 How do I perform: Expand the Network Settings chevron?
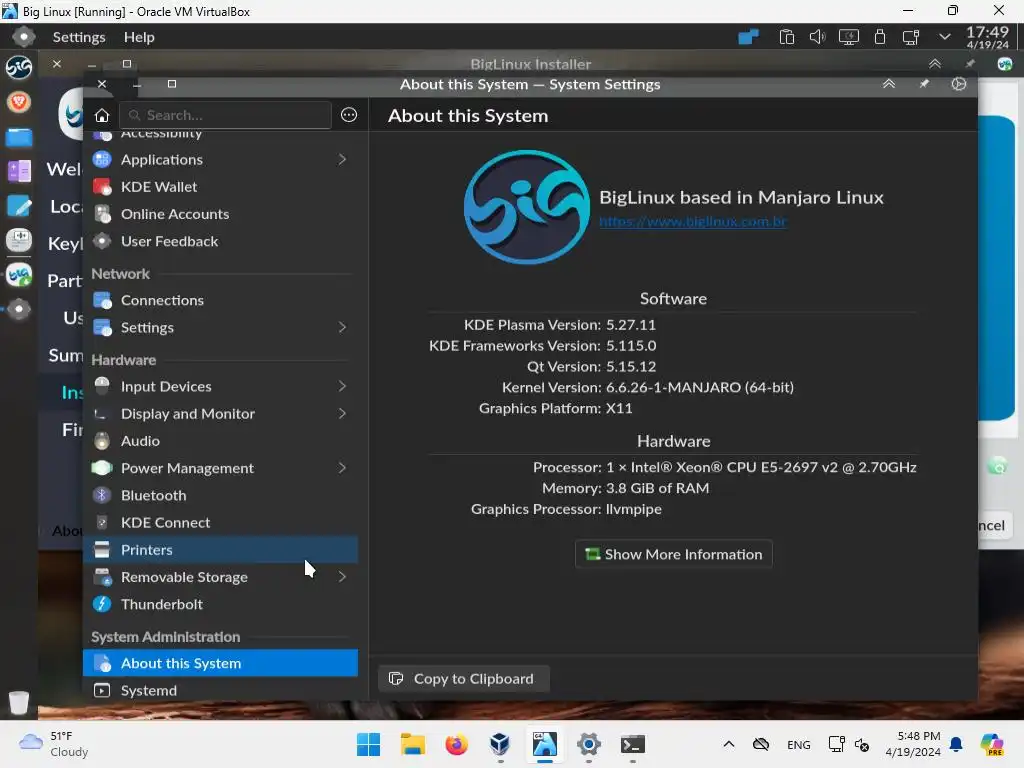tap(342, 327)
